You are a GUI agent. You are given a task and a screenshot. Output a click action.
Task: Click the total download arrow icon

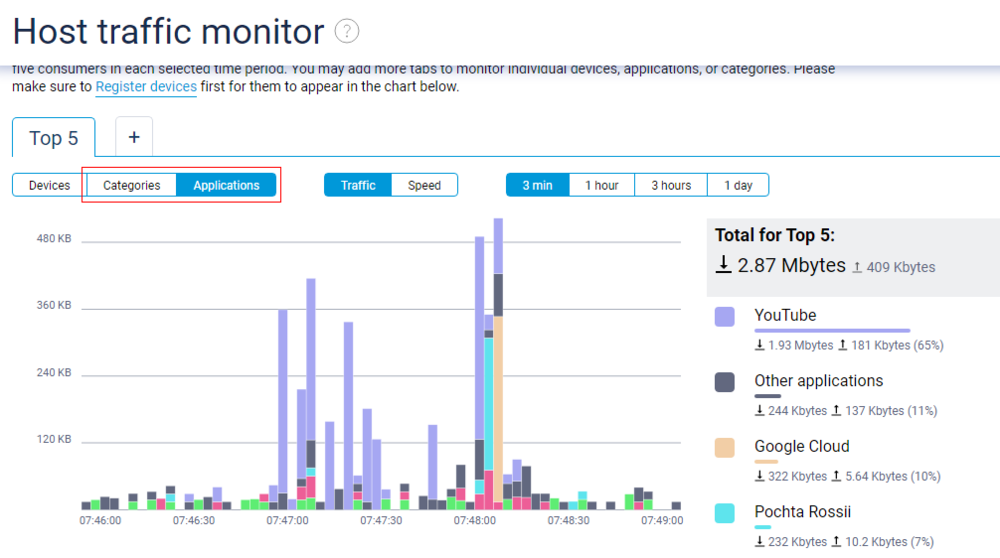click(x=724, y=265)
